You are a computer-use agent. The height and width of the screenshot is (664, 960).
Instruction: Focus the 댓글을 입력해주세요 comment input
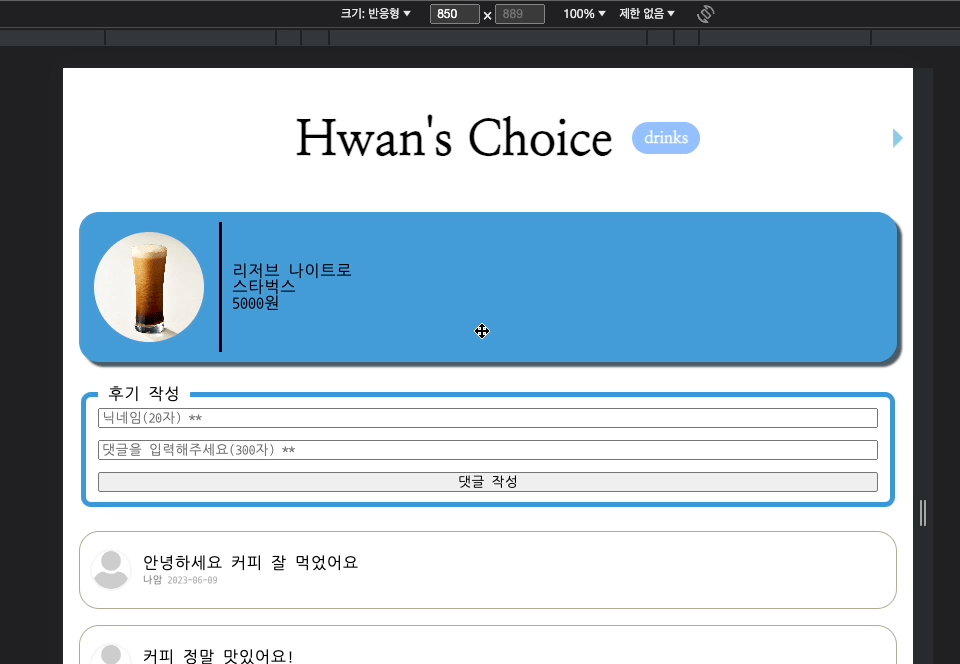coord(487,450)
